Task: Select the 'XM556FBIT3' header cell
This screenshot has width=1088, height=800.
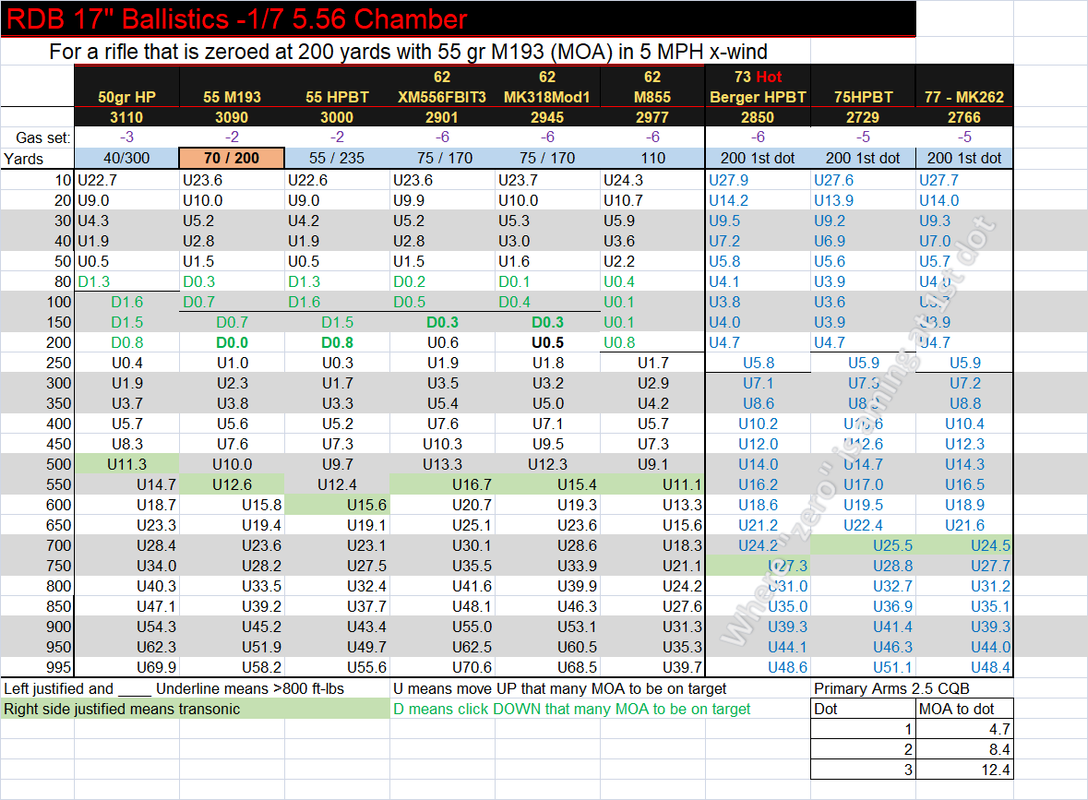Action: point(442,97)
